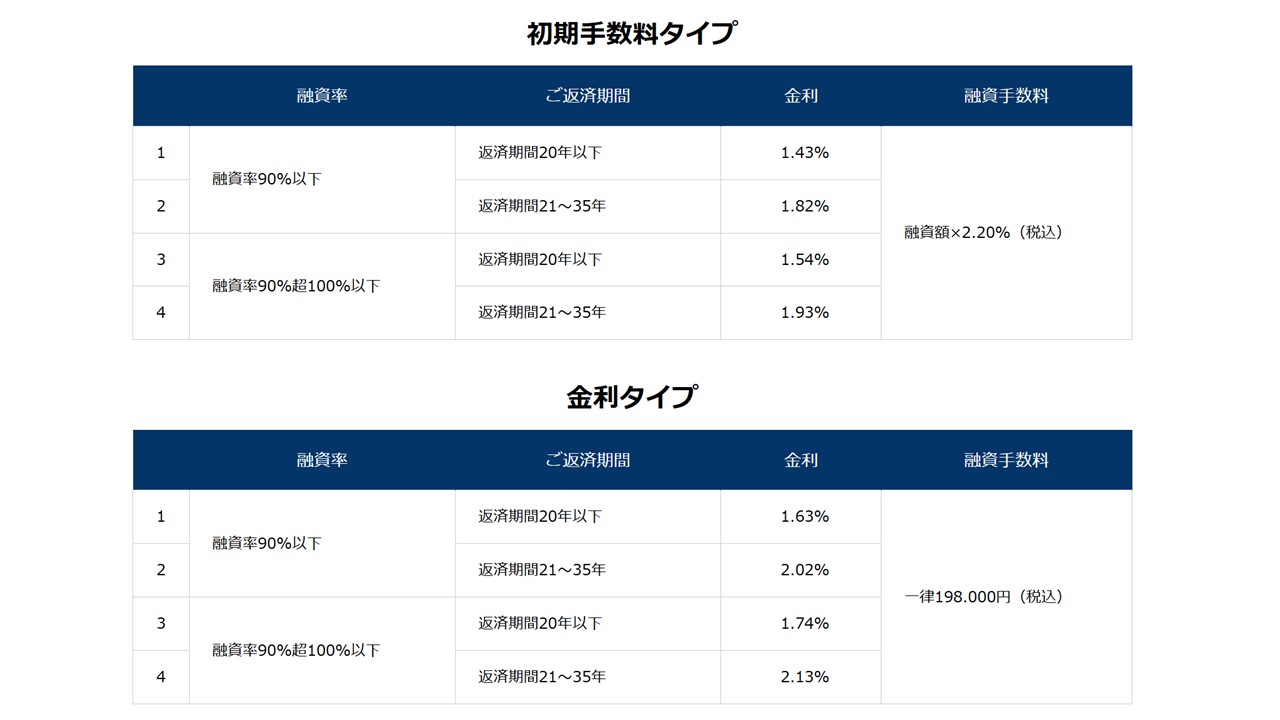Click 融資率90%超100%以下 cell in 初期手数料タイプ table
The image size is (1280, 720).
296,286
